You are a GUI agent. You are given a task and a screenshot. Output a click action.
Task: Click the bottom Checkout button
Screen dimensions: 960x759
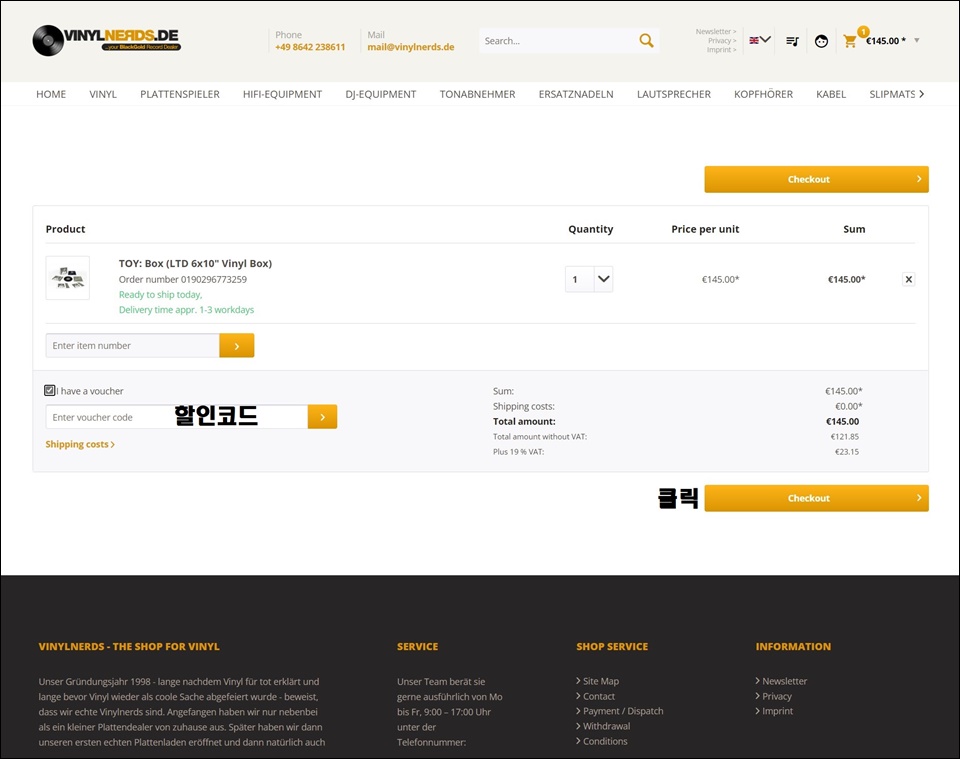coord(816,498)
